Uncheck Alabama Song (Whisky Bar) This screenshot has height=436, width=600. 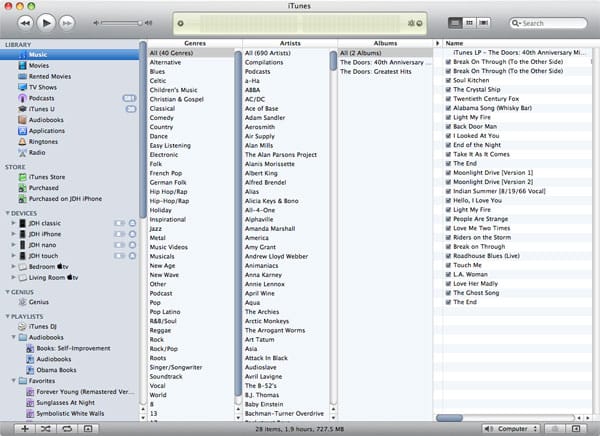448,108
